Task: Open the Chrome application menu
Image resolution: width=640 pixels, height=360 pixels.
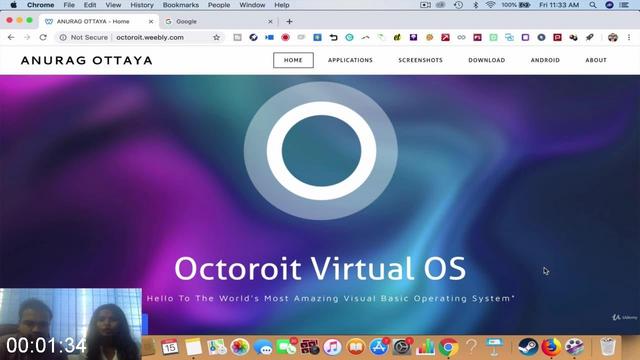Action: pyautogui.click(x=40, y=5)
